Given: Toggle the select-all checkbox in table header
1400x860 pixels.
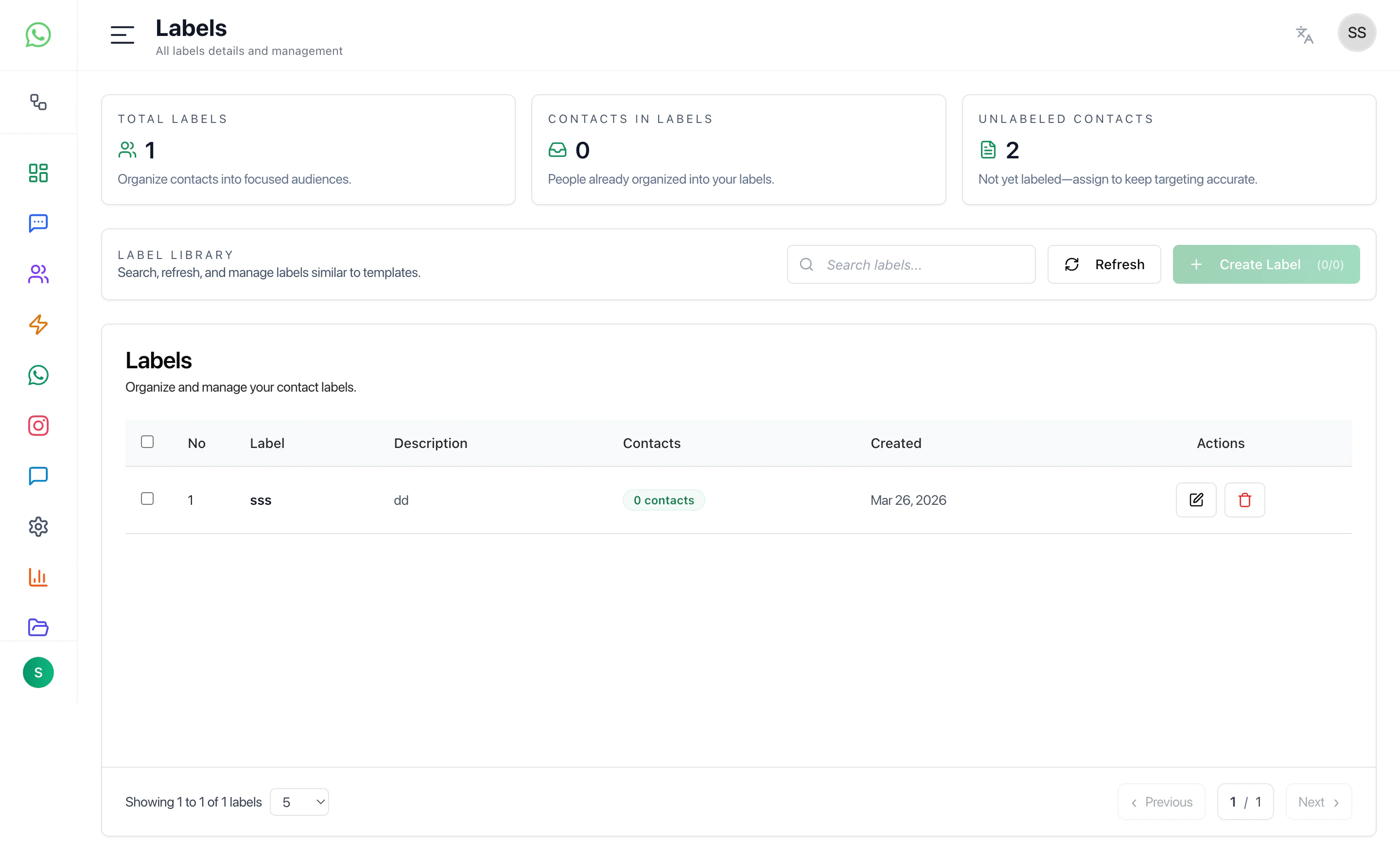Looking at the screenshot, I should coord(147,442).
